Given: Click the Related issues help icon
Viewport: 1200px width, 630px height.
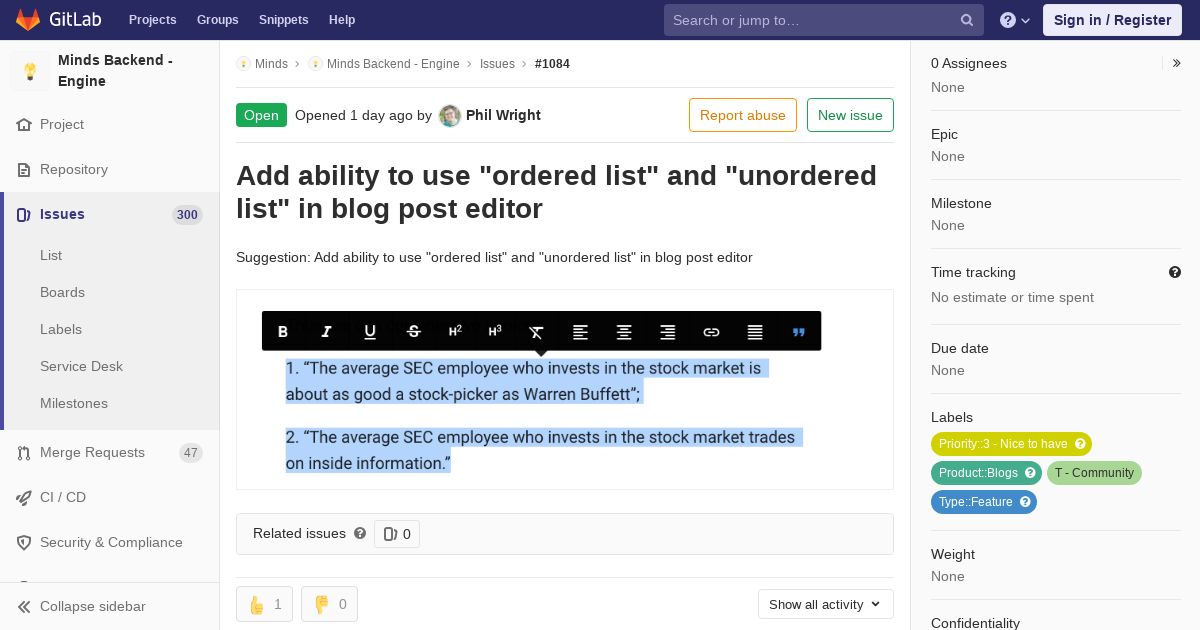Looking at the screenshot, I should click(360, 534).
